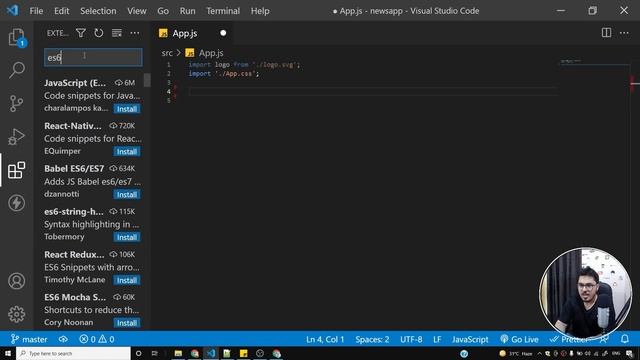Image resolution: width=640 pixels, height=360 pixels.
Task: Click the filter extensions funnel icon
Action: (x=81, y=33)
